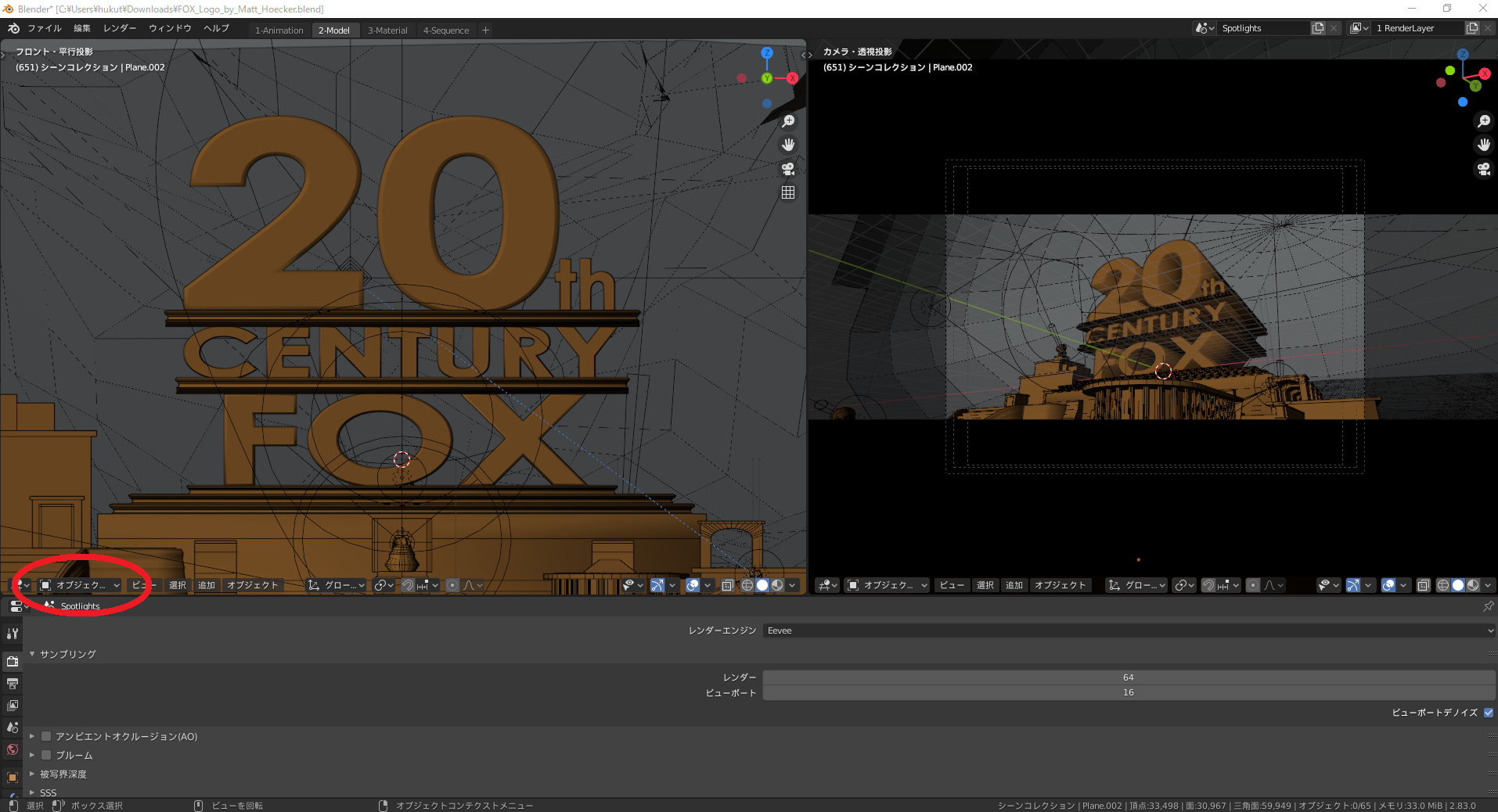
Task: Open the Blender logo menu
Action: 13,28
